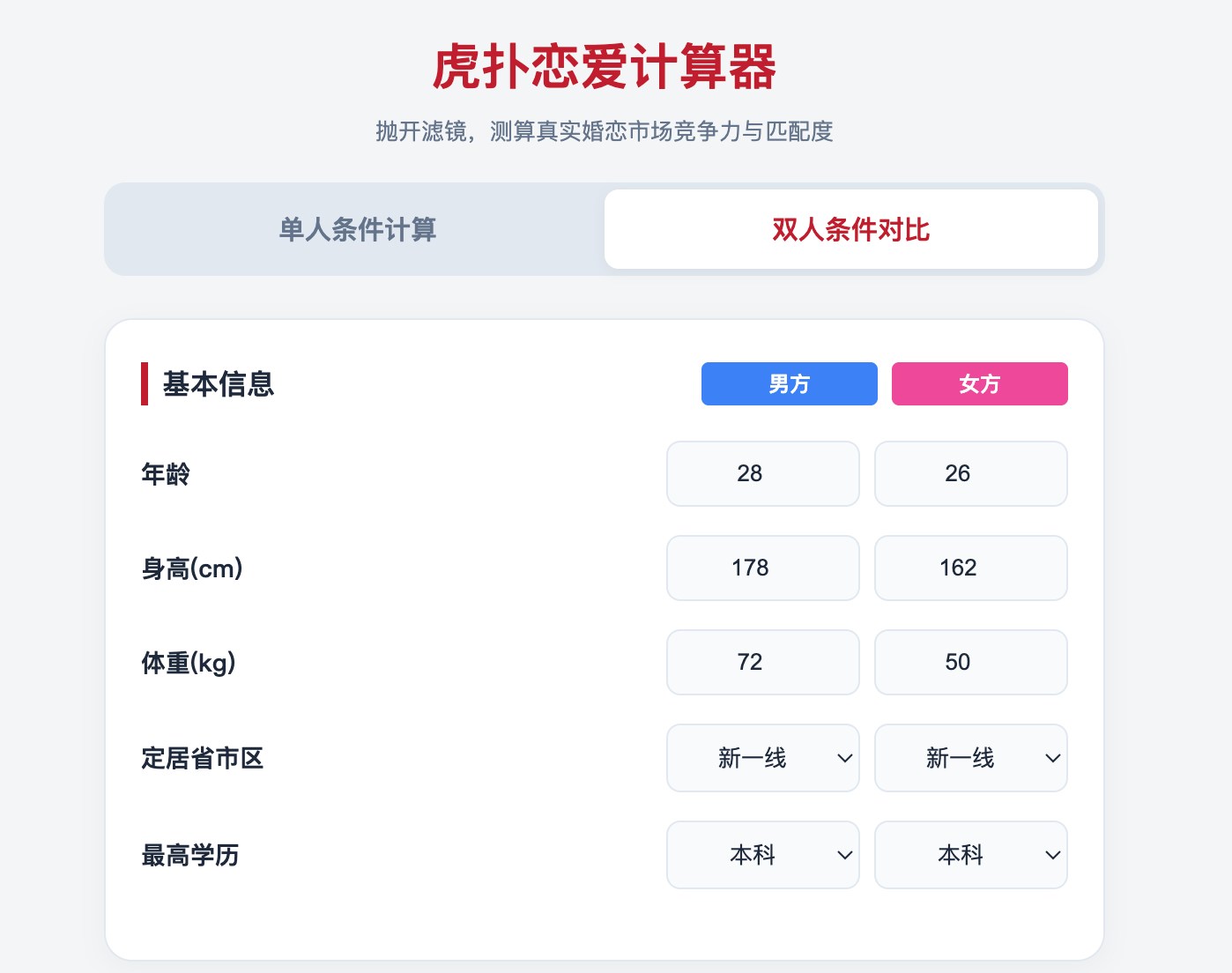Open the male 定居省市区 dropdown

coord(762,758)
